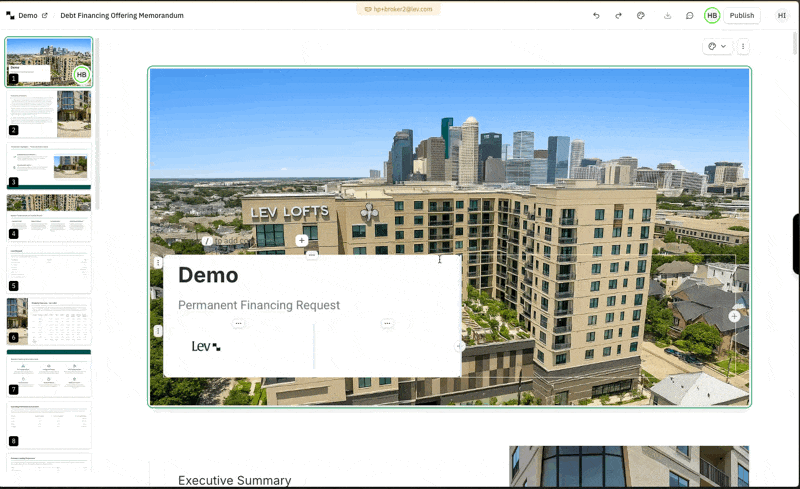The image size is (800, 489).
Task: Click the Permanent Financing Request subtitle text
Action: click(259, 305)
